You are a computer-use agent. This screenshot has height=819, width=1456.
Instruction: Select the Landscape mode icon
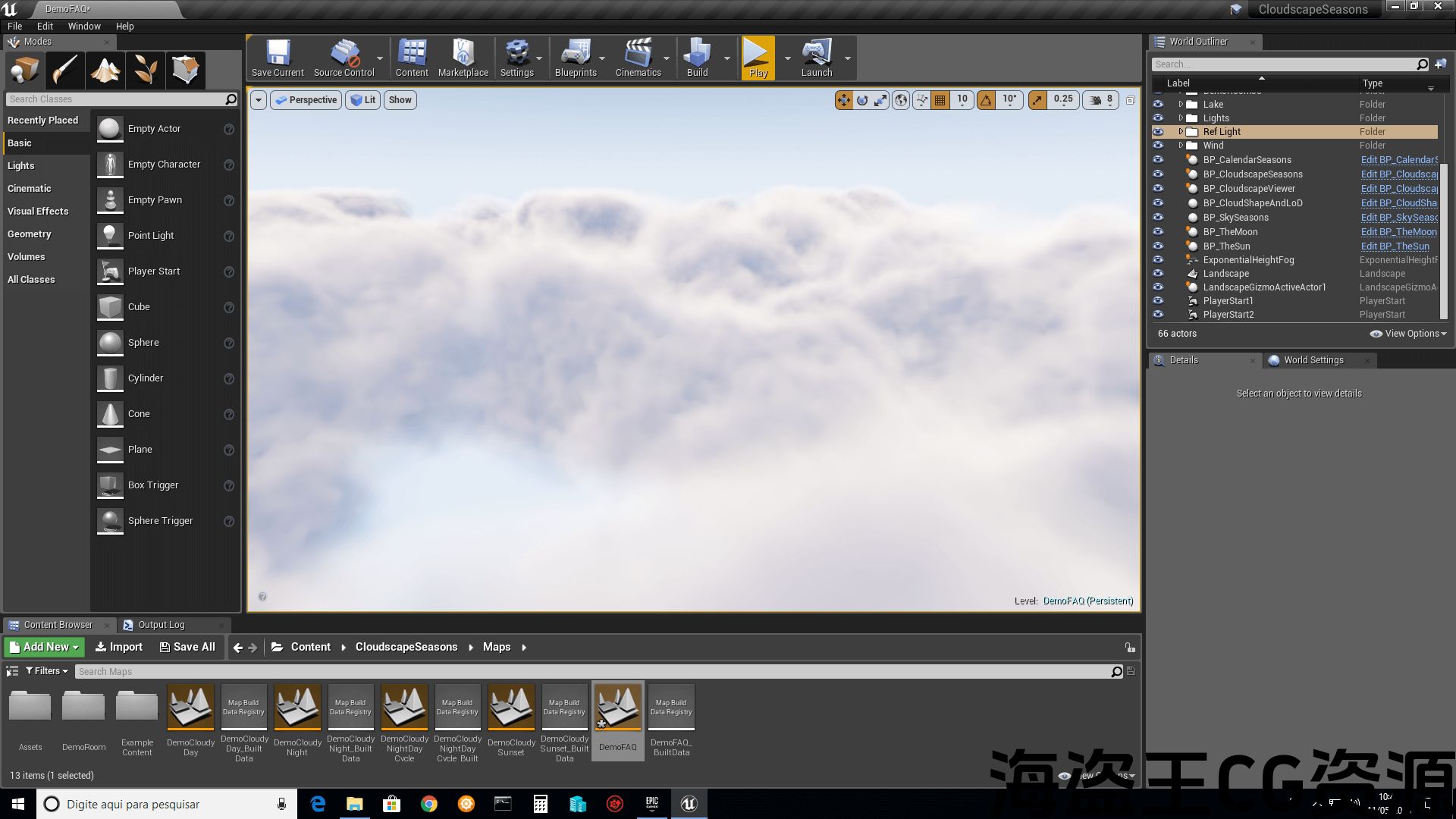[105, 71]
